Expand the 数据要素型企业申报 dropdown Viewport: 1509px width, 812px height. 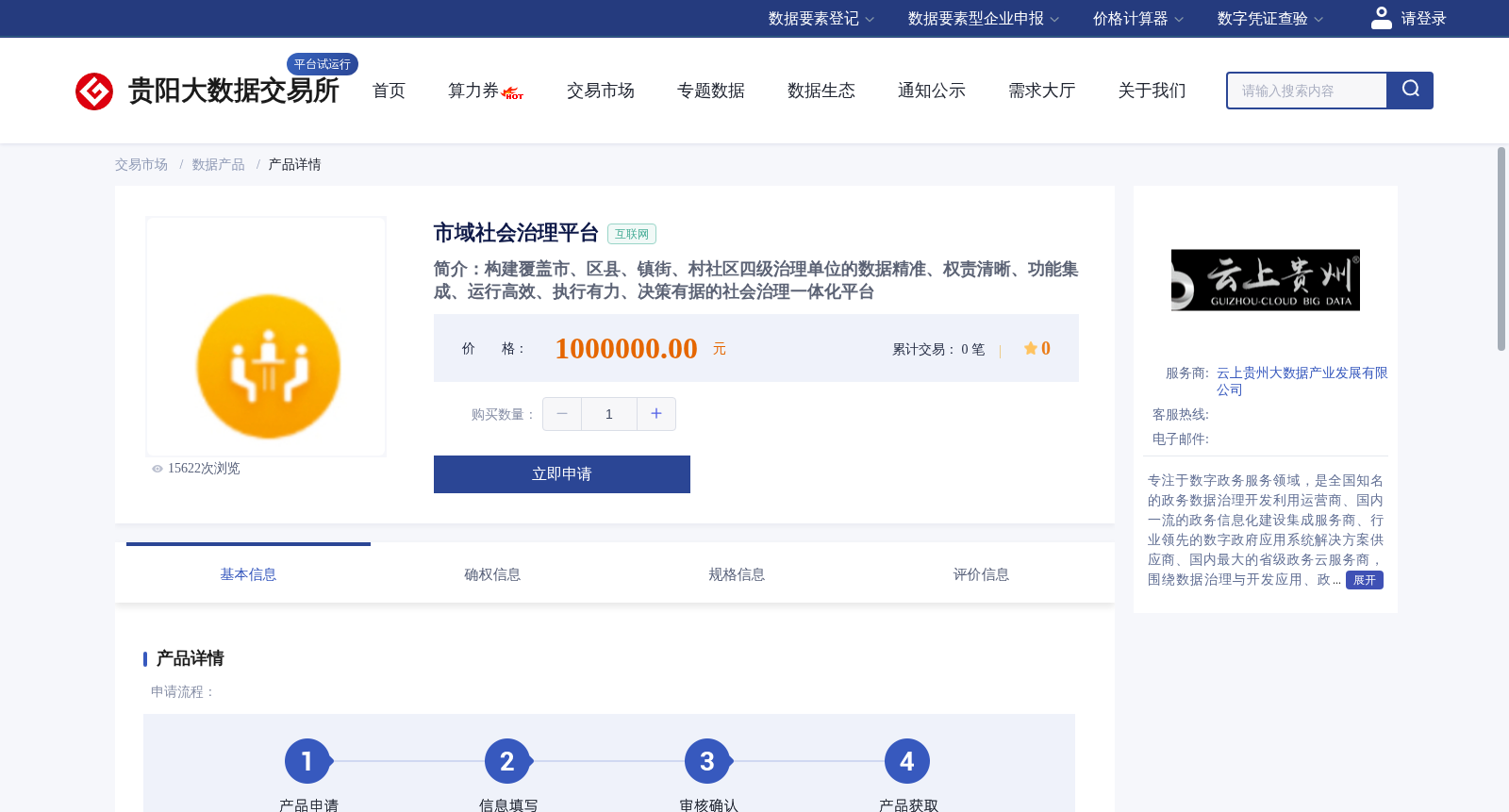coord(984,19)
